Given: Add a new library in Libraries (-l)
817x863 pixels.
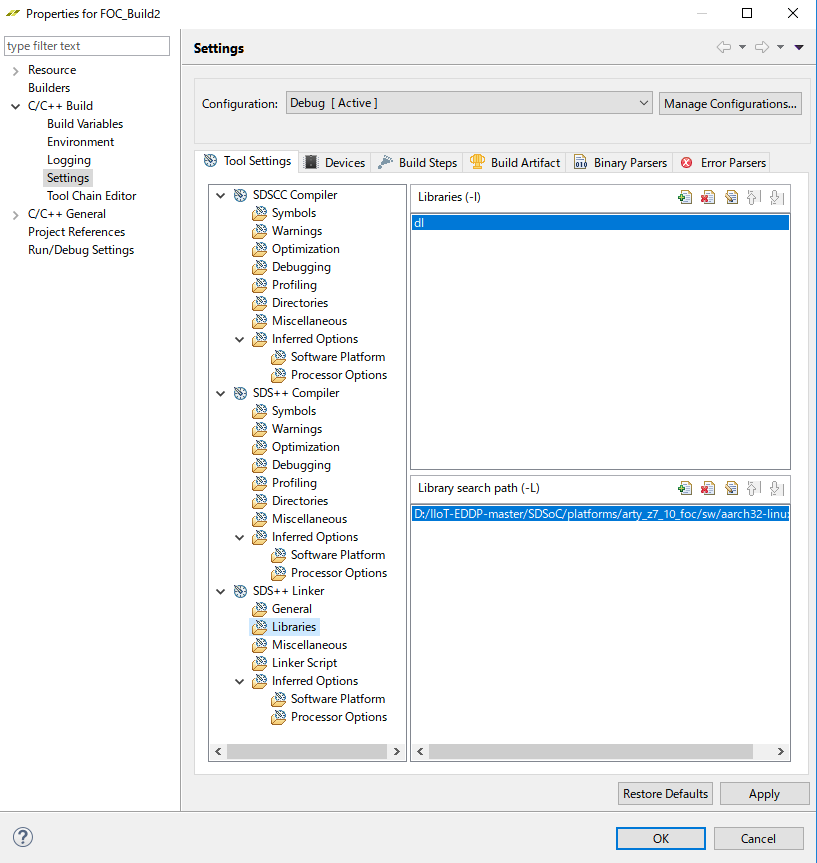Looking at the screenshot, I should click(x=685, y=197).
